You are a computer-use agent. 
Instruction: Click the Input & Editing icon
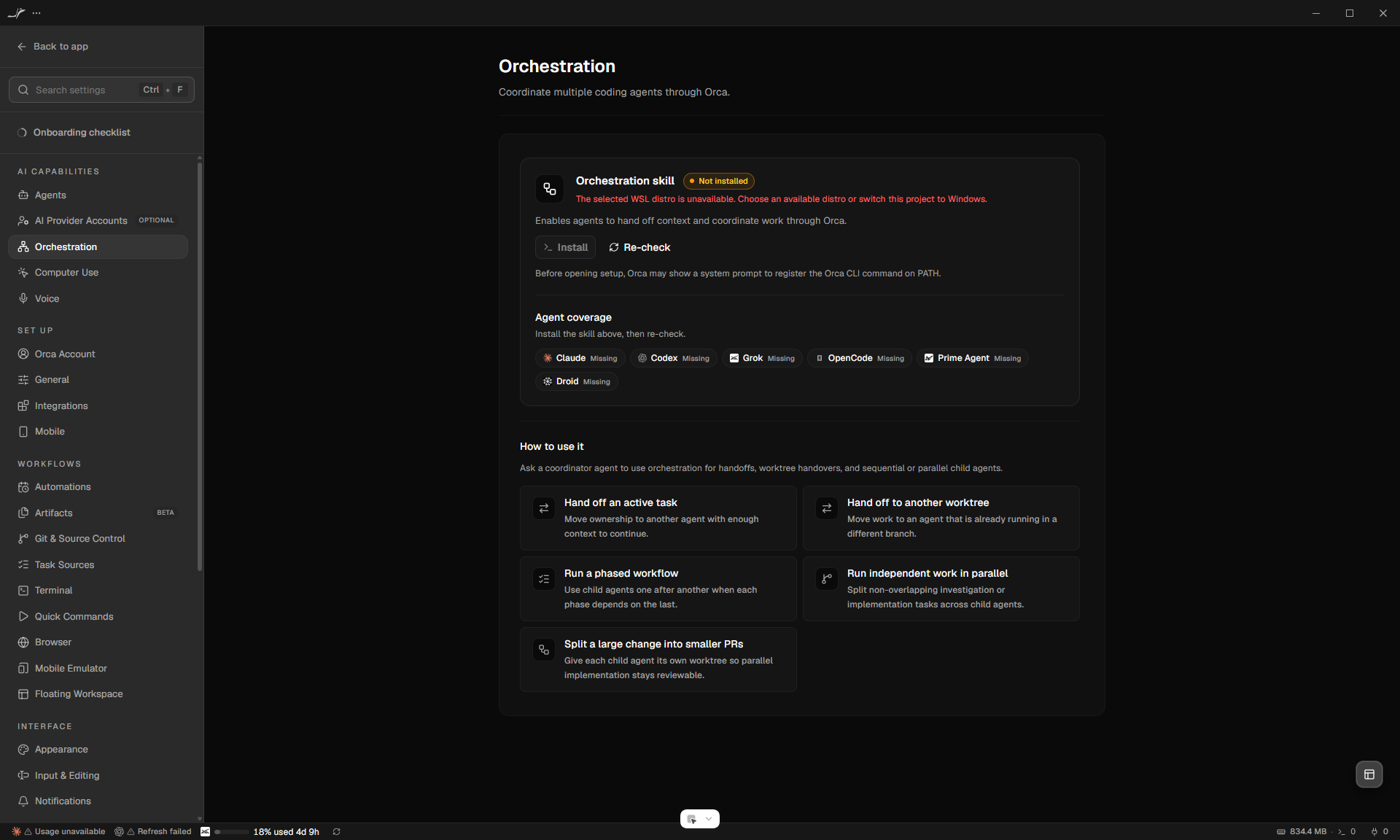pyautogui.click(x=23, y=776)
